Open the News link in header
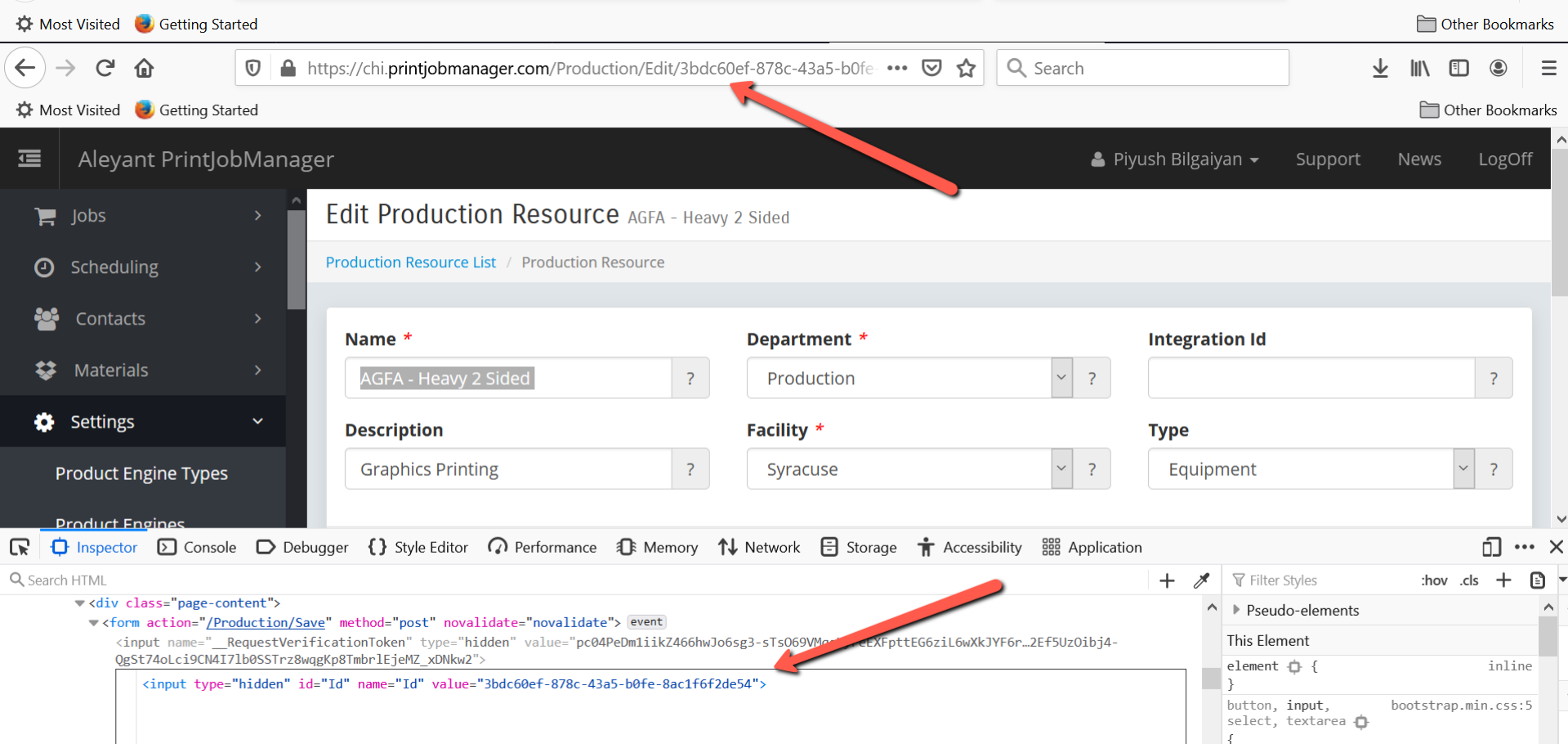This screenshot has height=744, width=1568. pos(1419,159)
